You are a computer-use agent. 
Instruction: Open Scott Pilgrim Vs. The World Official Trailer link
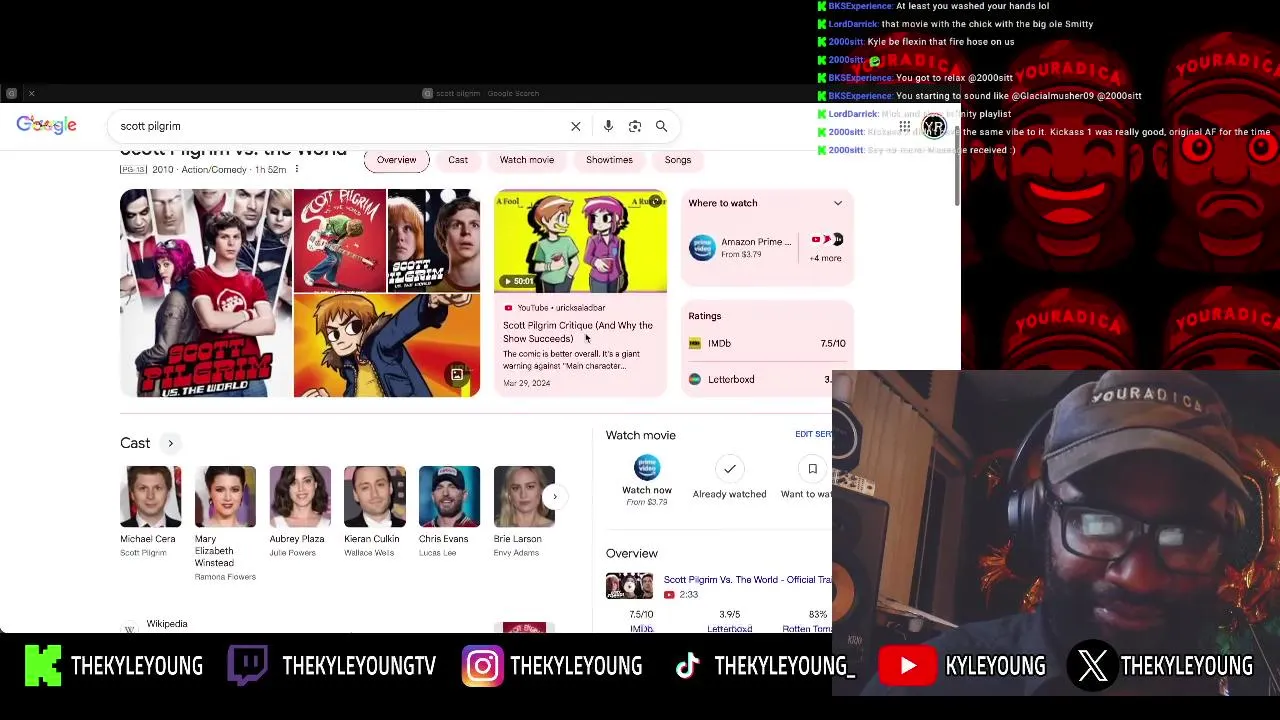coord(747,580)
